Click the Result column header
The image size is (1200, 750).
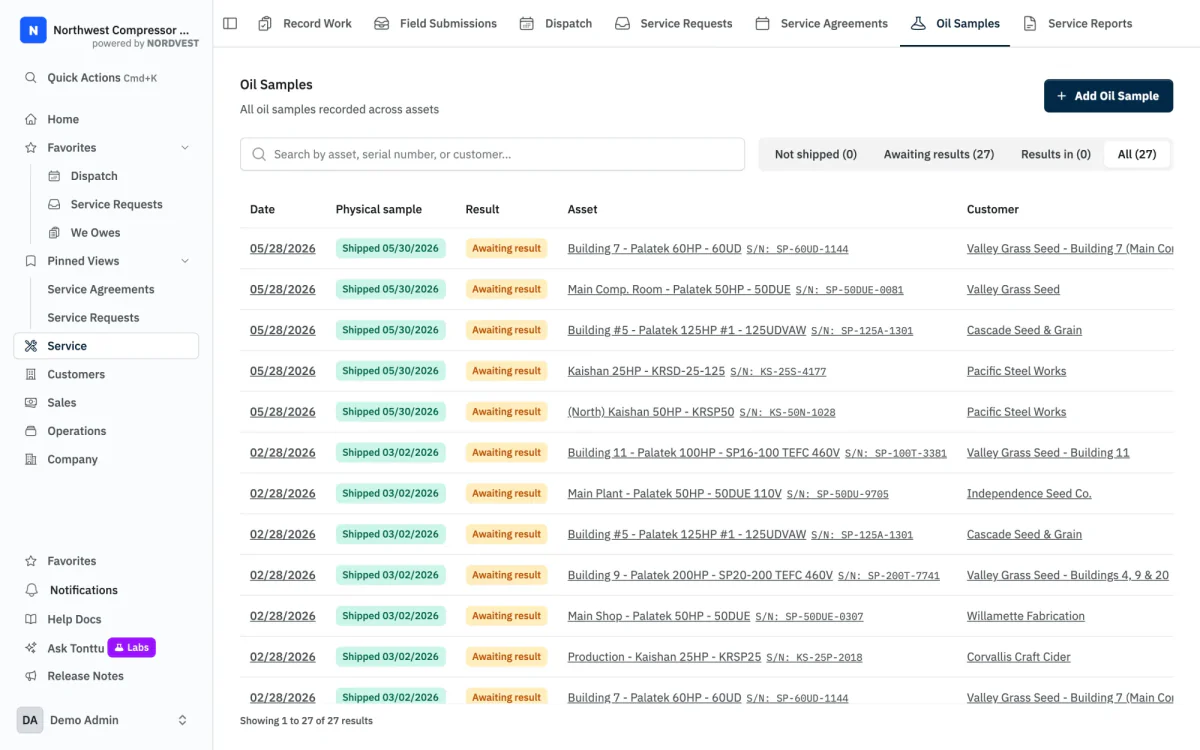pyautogui.click(x=482, y=209)
